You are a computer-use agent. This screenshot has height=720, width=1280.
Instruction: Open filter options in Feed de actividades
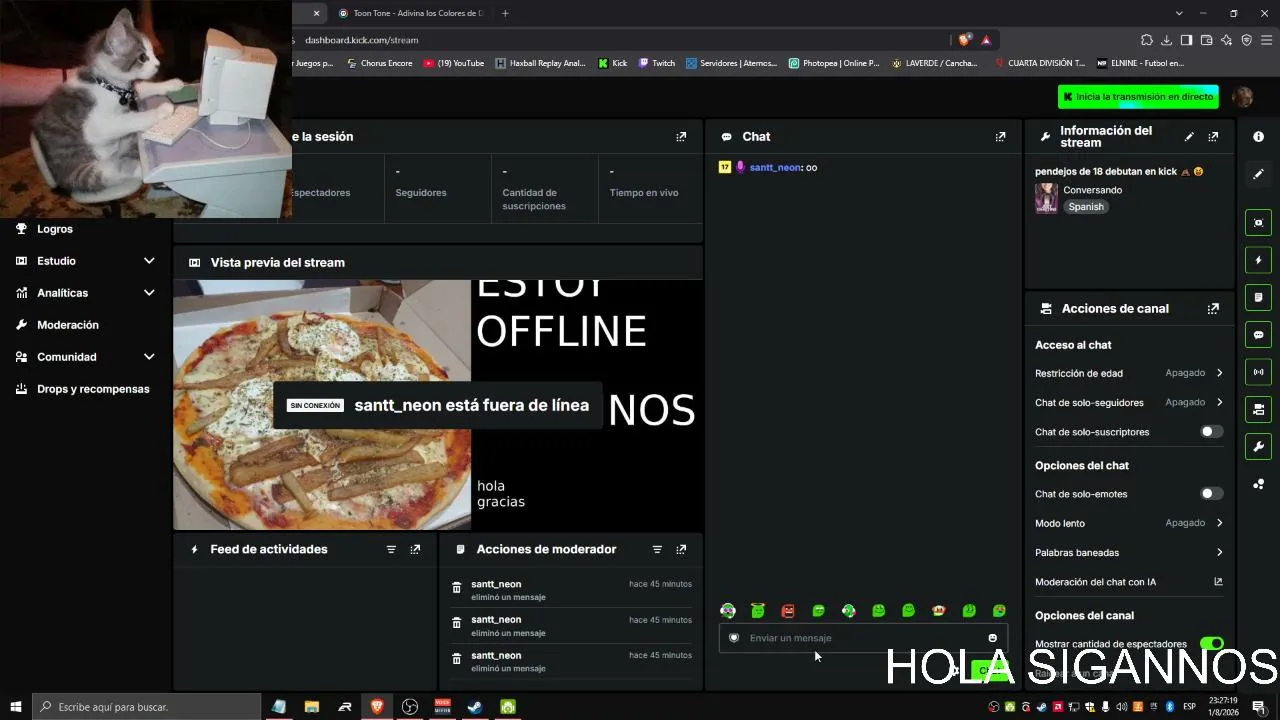(x=391, y=549)
